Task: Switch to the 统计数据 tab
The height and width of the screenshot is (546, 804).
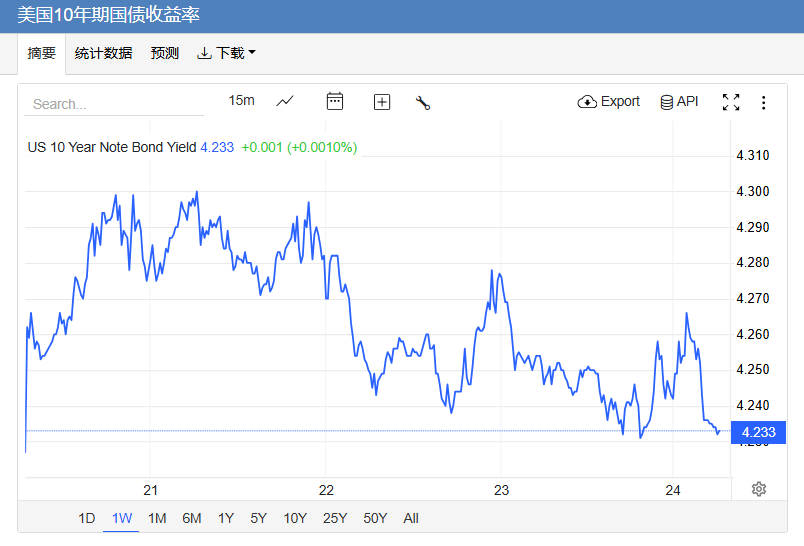Action: click(x=104, y=53)
